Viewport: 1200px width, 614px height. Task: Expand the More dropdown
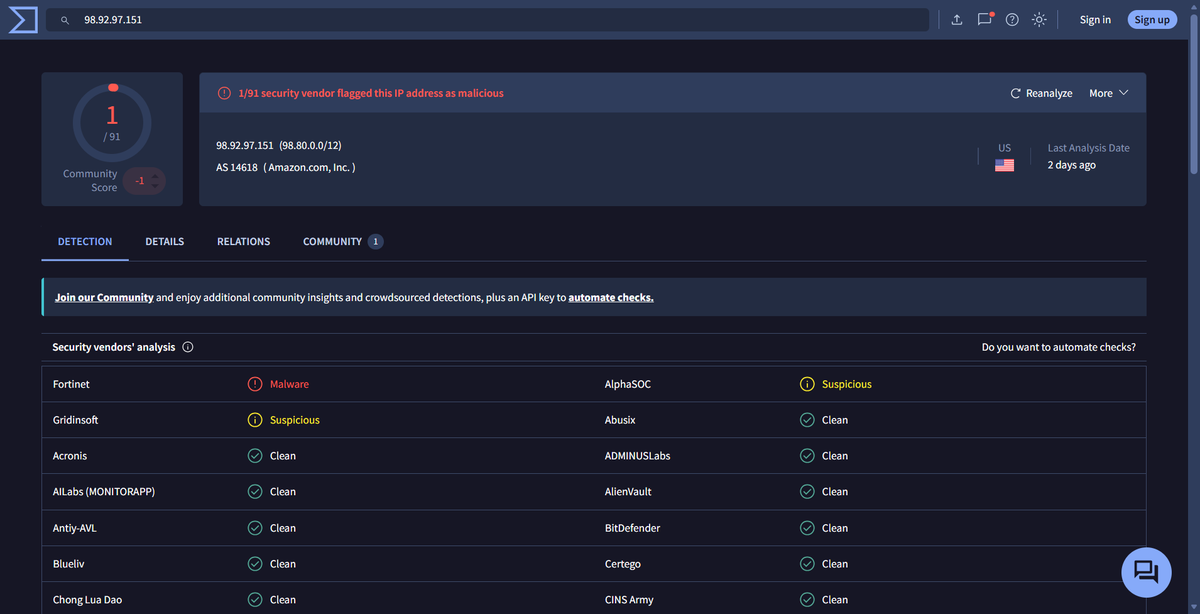pos(1108,93)
